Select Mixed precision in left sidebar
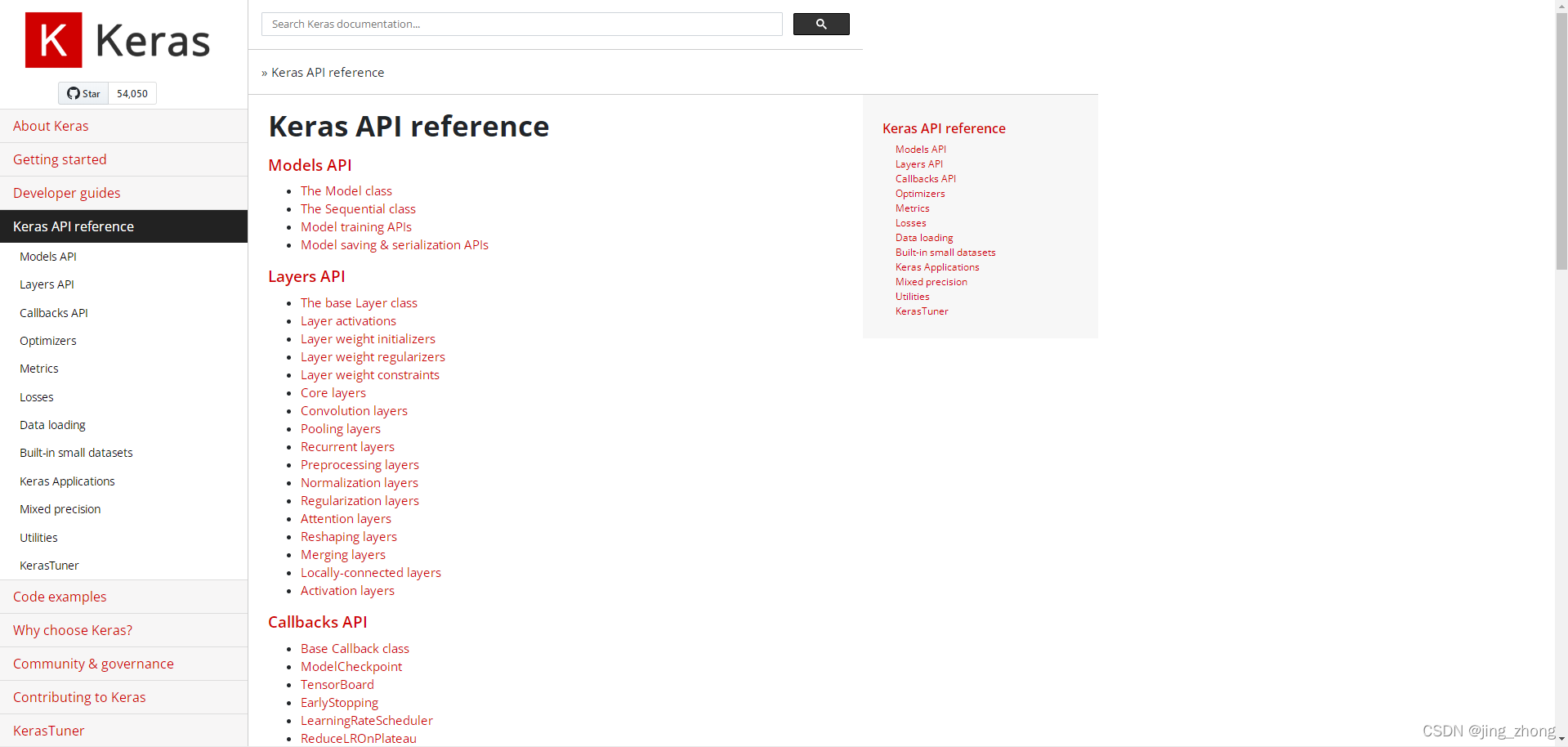This screenshot has height=747, width=1568. tap(60, 509)
